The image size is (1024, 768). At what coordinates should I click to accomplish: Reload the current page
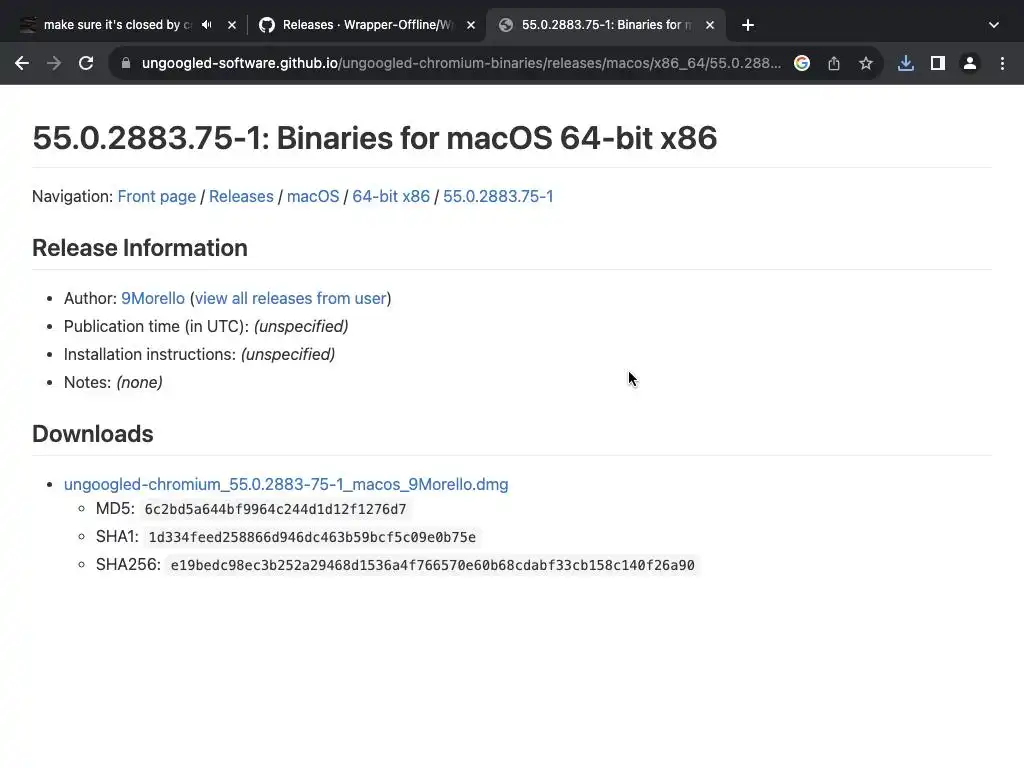(86, 63)
